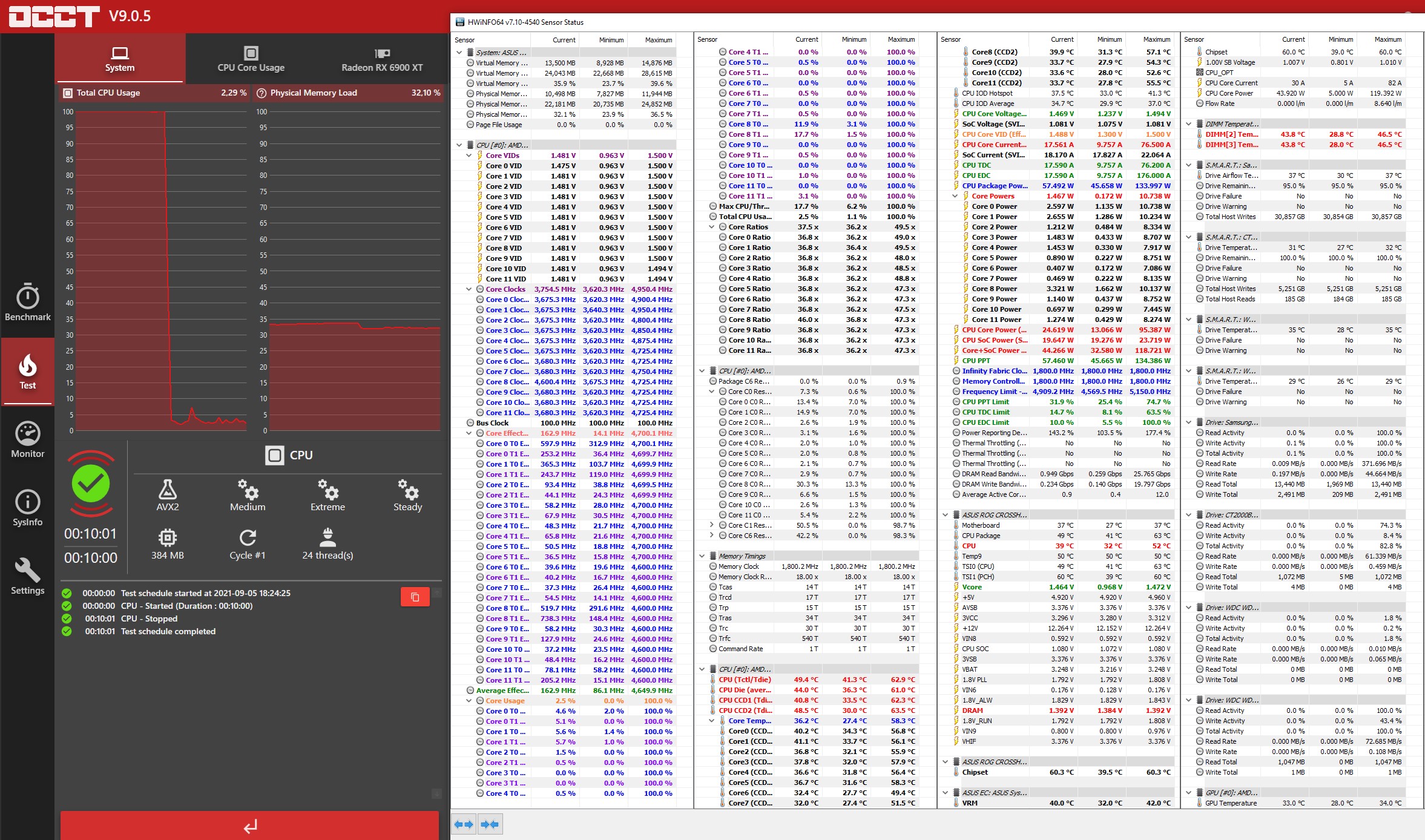The image size is (1425, 840).
Task: Switch to the Radeon RX 6900 XT tab
Action: coord(382,59)
